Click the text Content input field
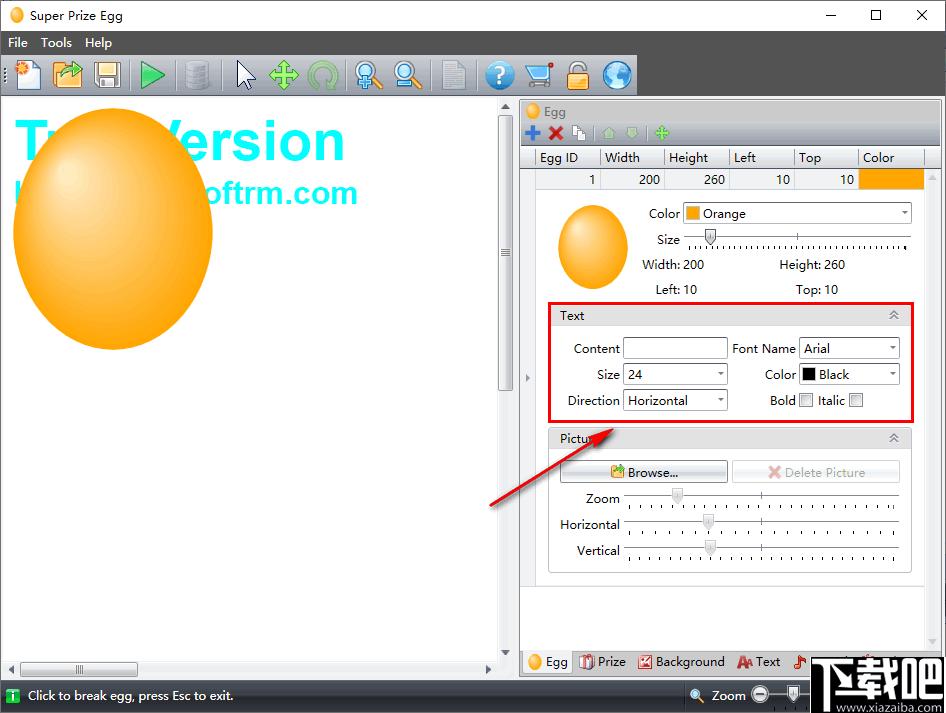Viewport: 946px width, 713px height. click(x=675, y=348)
